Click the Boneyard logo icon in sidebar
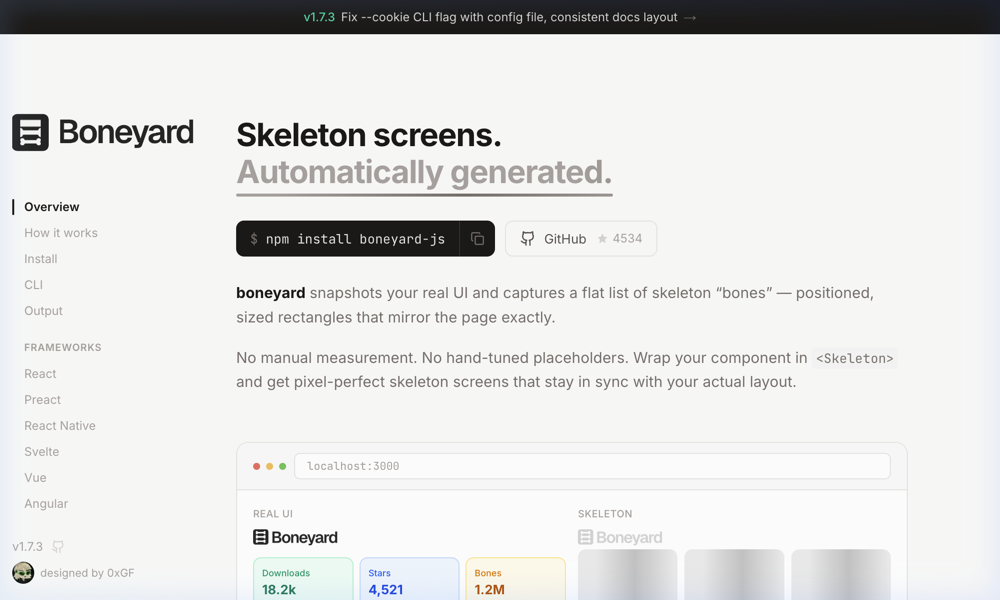This screenshot has height=600, width=1000. pyautogui.click(x=30, y=132)
